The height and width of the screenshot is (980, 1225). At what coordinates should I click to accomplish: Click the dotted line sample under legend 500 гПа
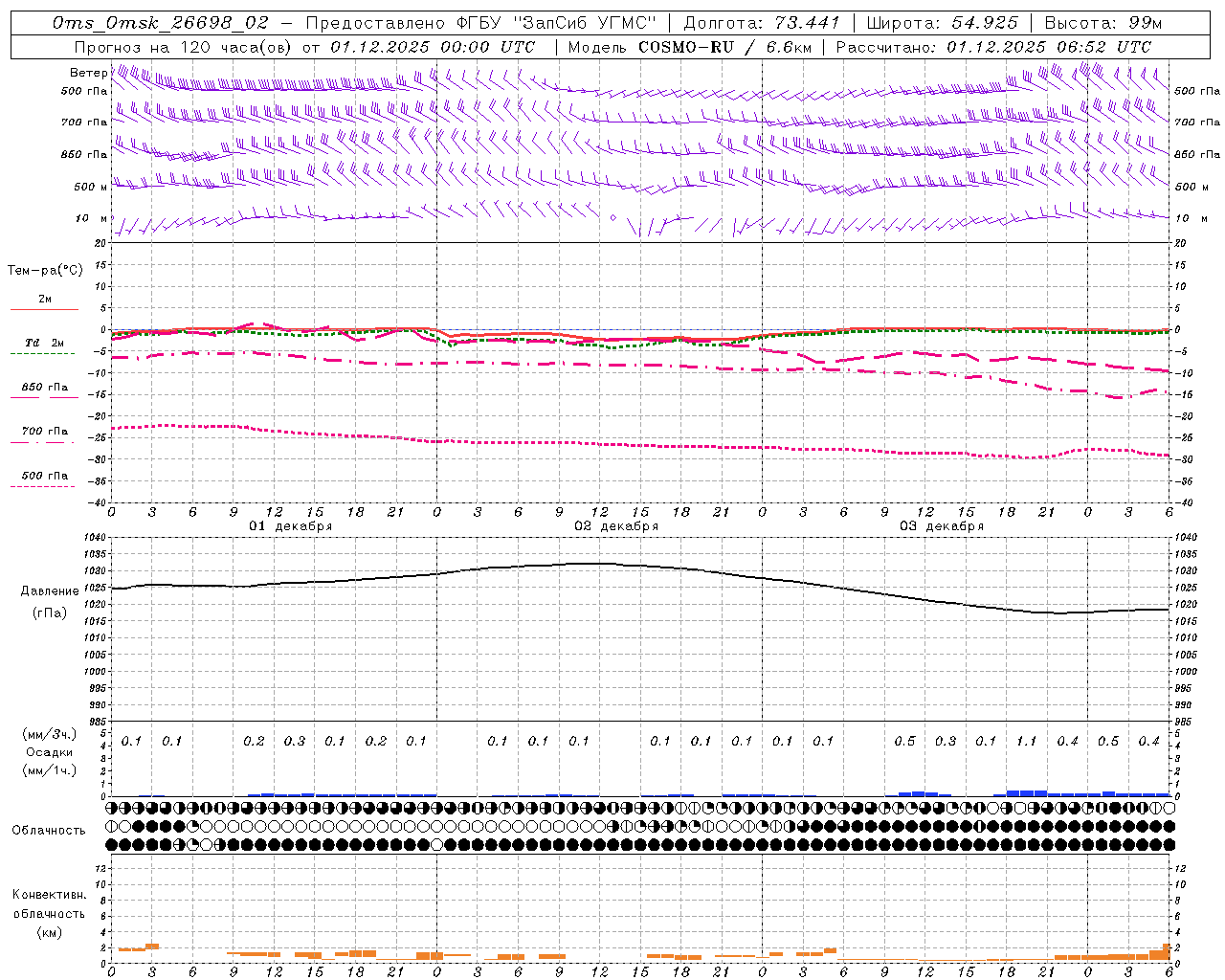[x=43, y=486]
